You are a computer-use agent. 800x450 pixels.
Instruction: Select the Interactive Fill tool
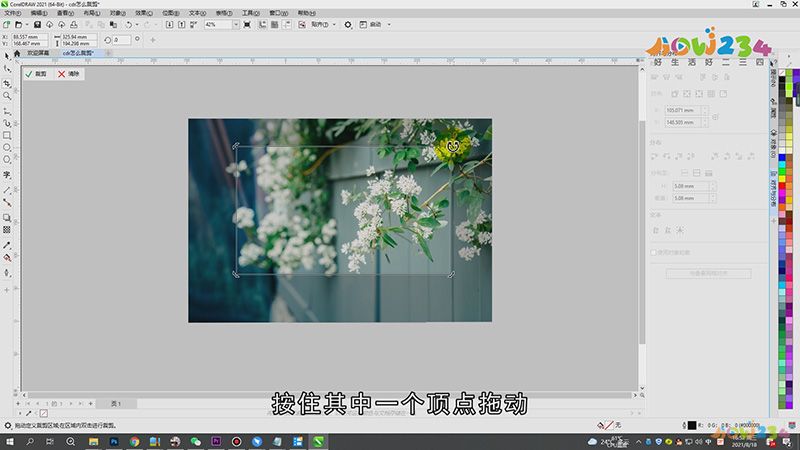(7, 258)
